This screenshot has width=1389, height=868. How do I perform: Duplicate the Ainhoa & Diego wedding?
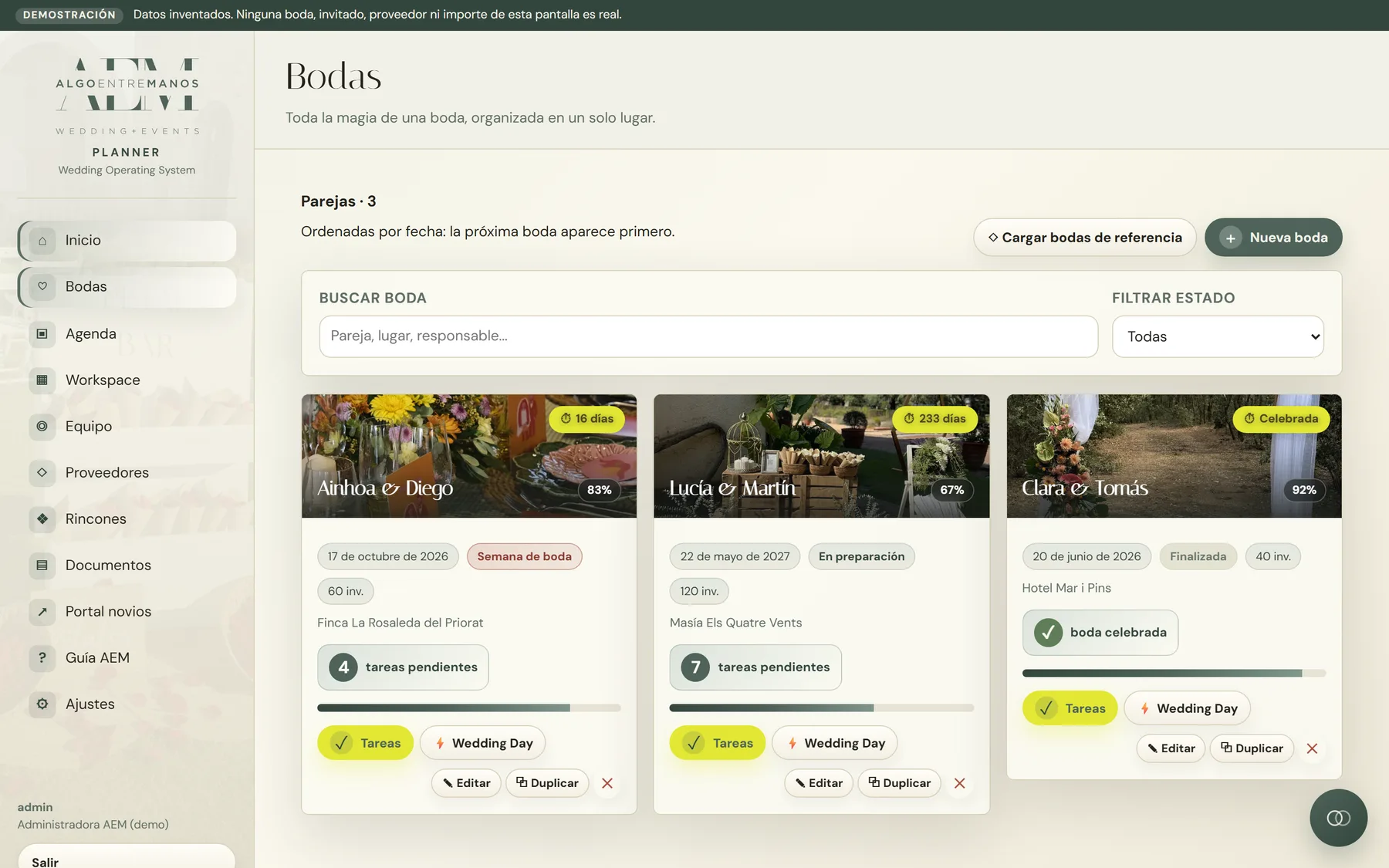click(x=547, y=783)
